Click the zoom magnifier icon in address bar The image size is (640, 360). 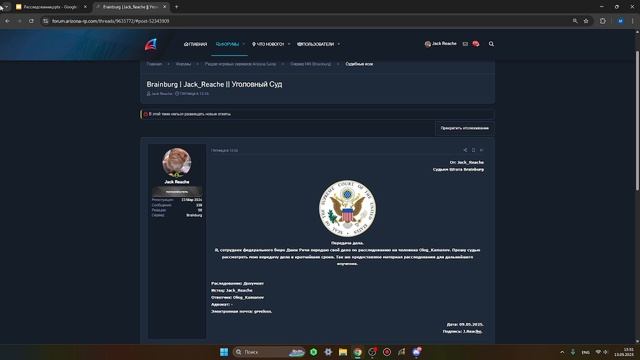coord(575,21)
